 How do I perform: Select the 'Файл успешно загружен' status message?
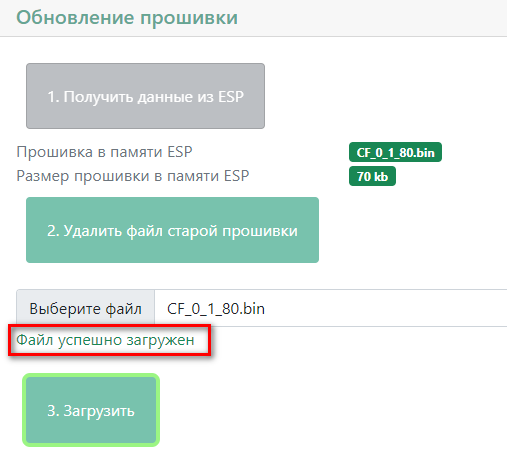click(x=105, y=340)
